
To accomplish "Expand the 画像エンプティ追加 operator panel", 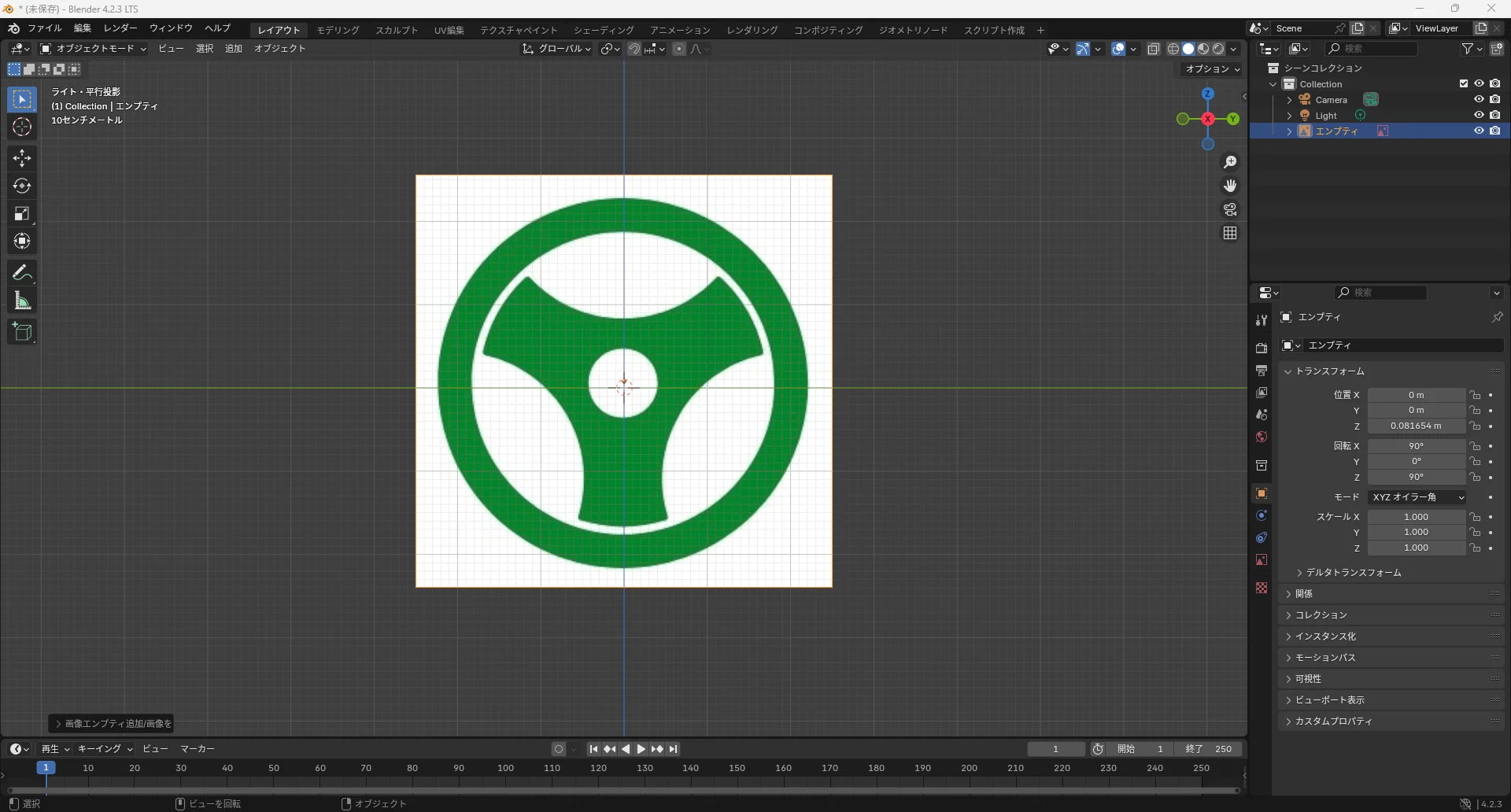I will coord(112,724).
